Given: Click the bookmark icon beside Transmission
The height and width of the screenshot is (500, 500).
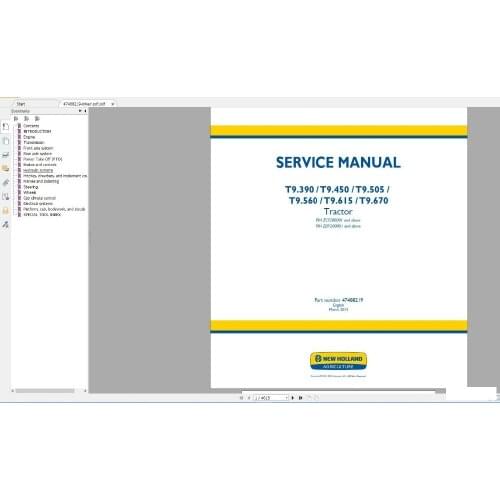Looking at the screenshot, I should pyautogui.click(x=19, y=142).
